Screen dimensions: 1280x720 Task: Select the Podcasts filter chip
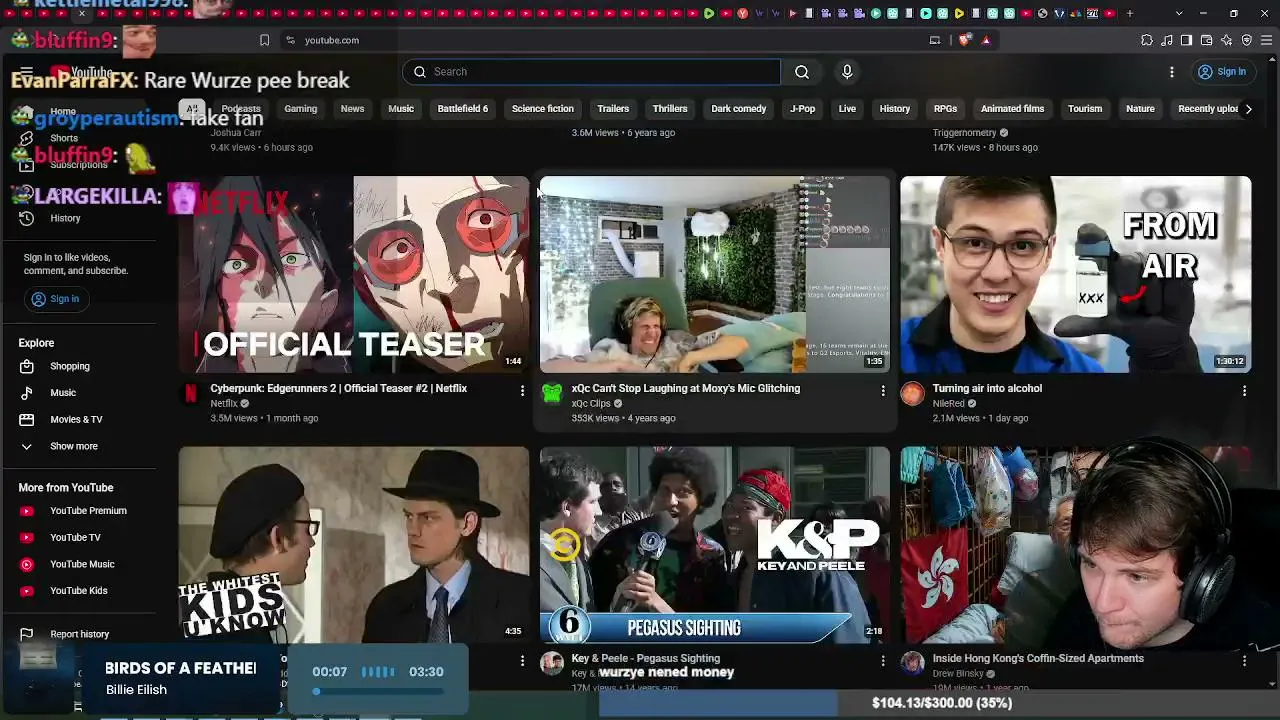pos(241,109)
